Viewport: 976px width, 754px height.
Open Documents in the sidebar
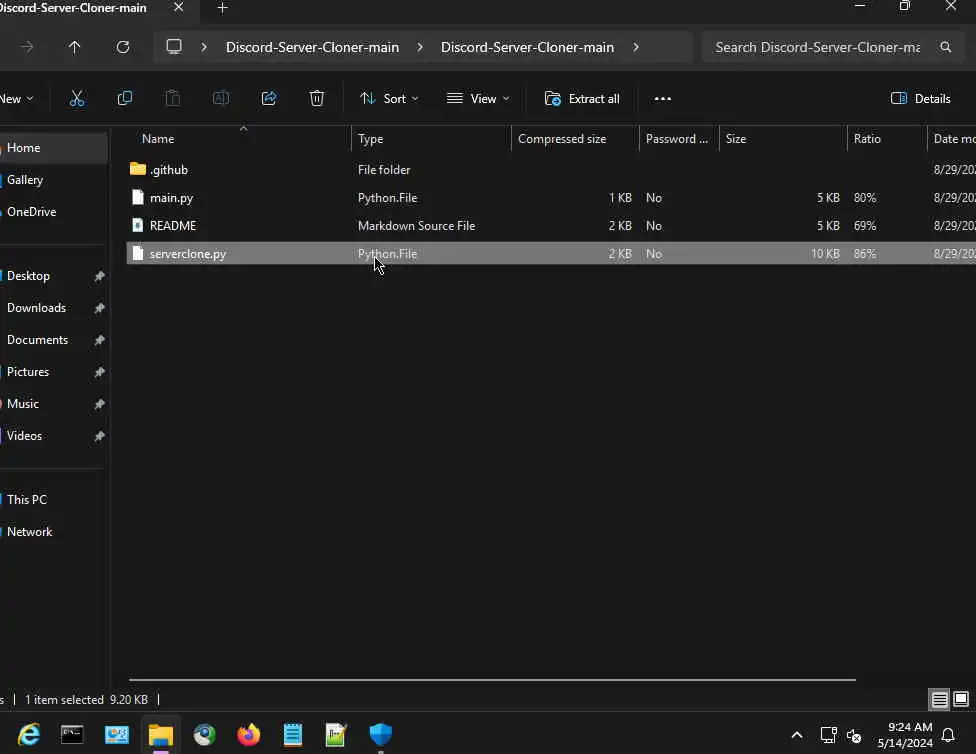click(x=54, y=340)
